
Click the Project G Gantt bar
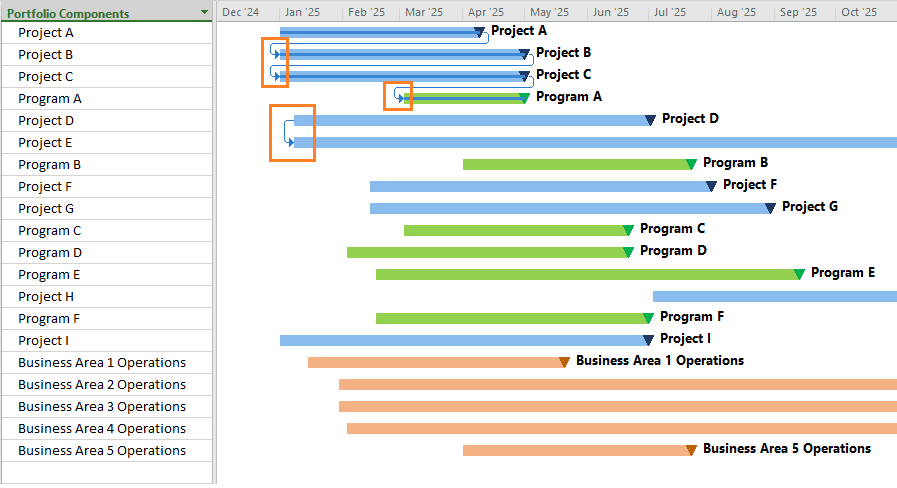click(569, 209)
